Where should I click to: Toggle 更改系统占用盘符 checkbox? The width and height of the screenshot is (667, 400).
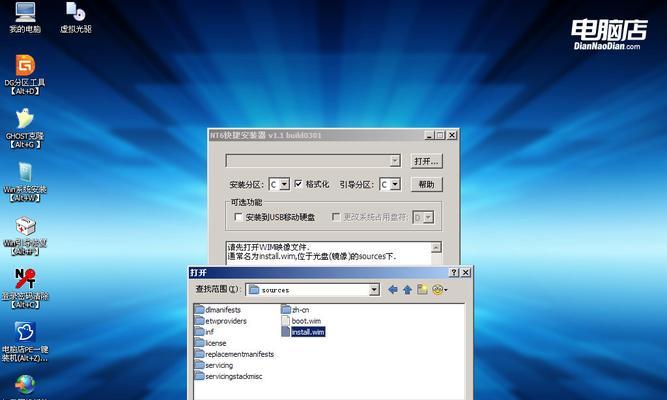(x=336, y=217)
